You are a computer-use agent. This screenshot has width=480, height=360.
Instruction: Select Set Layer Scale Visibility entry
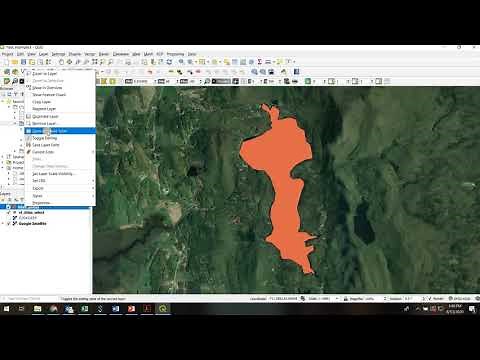(x=60, y=174)
